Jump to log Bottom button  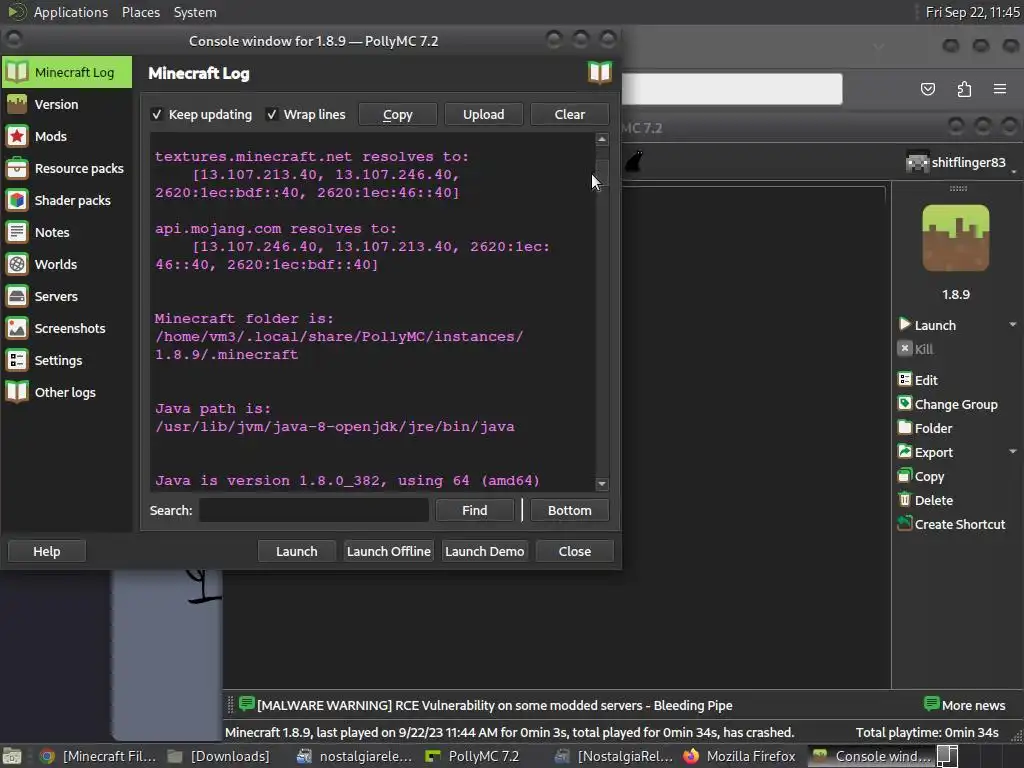(569, 510)
